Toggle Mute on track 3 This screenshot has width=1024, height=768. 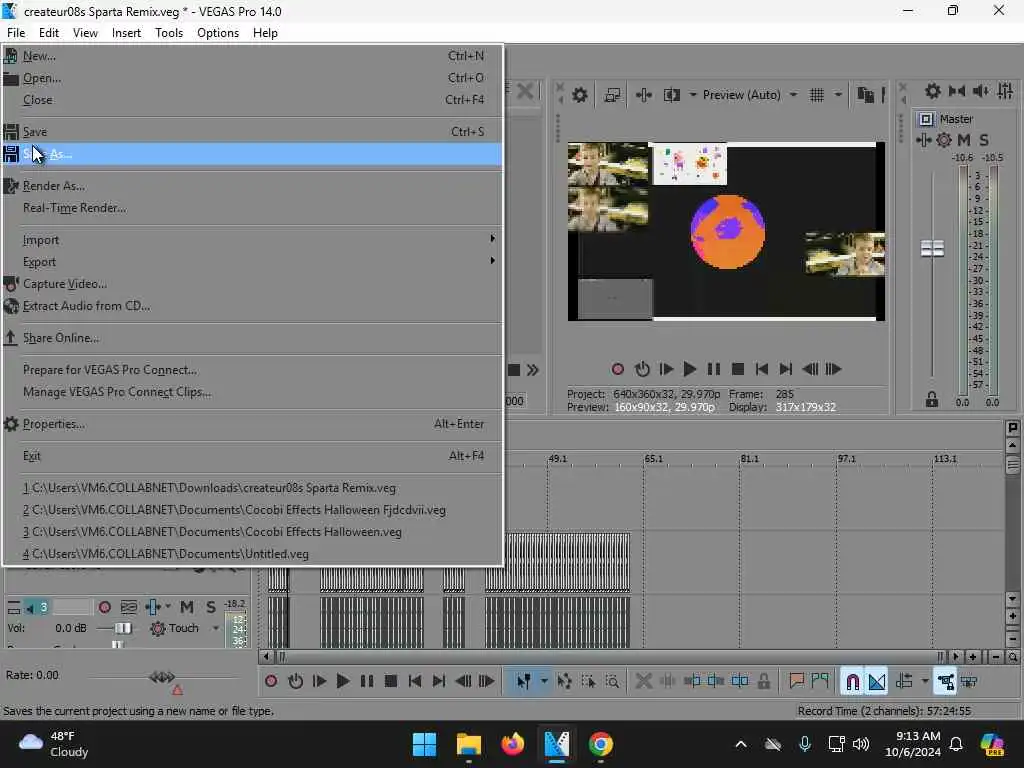tap(187, 607)
